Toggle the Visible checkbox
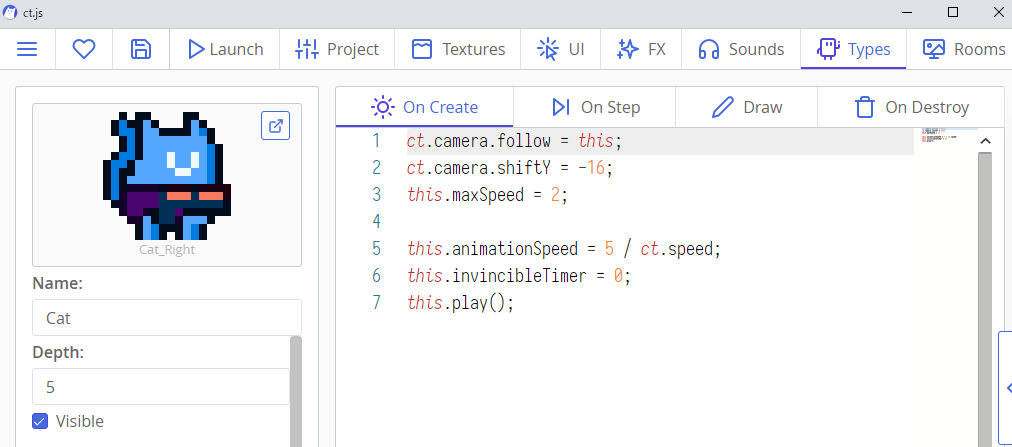 coord(40,422)
